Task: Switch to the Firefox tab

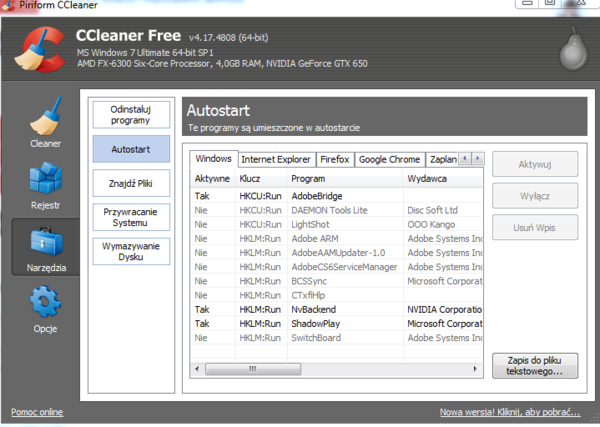Action: coord(335,159)
